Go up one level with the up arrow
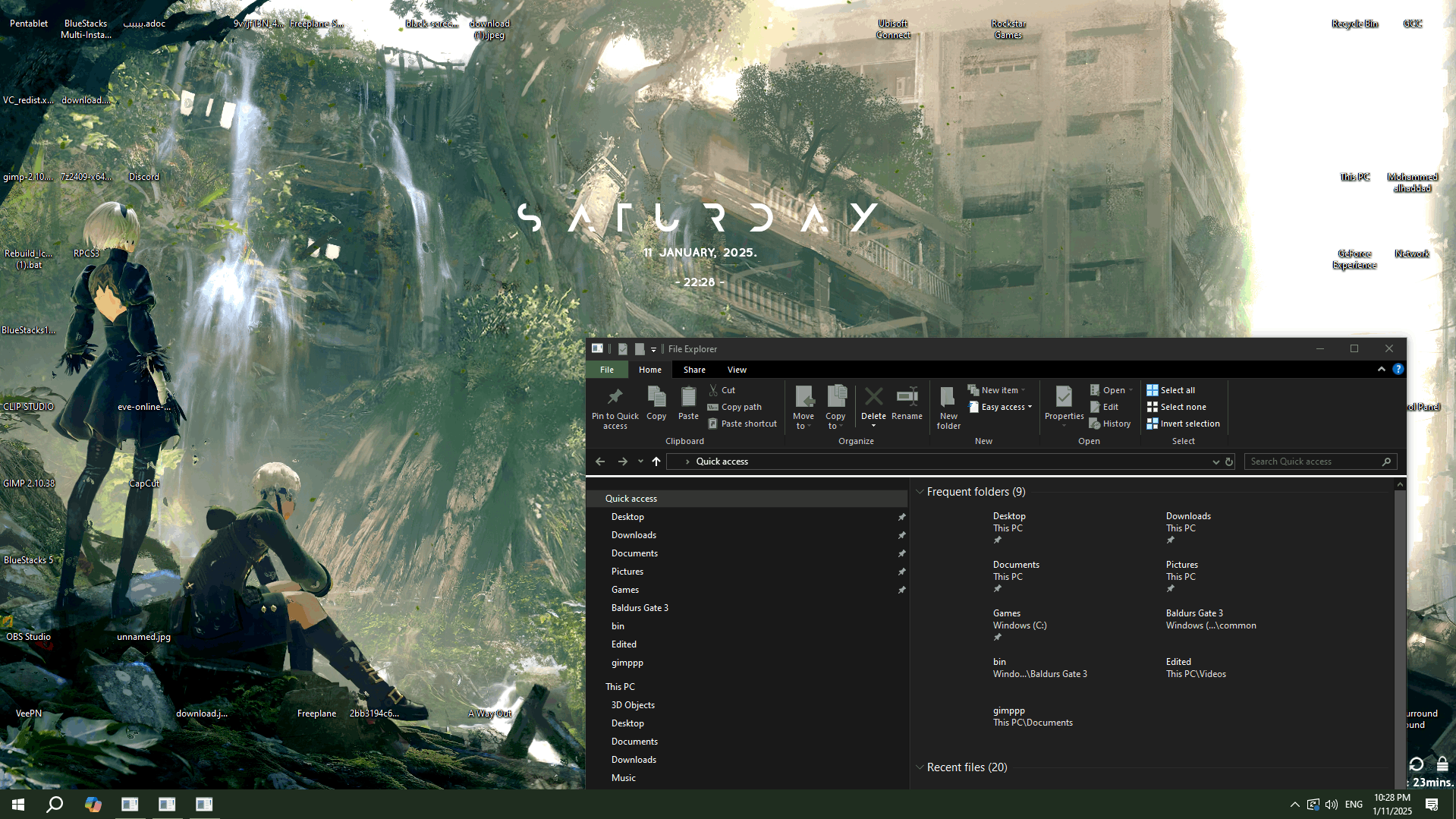This screenshot has width=1456, height=819. 656,461
